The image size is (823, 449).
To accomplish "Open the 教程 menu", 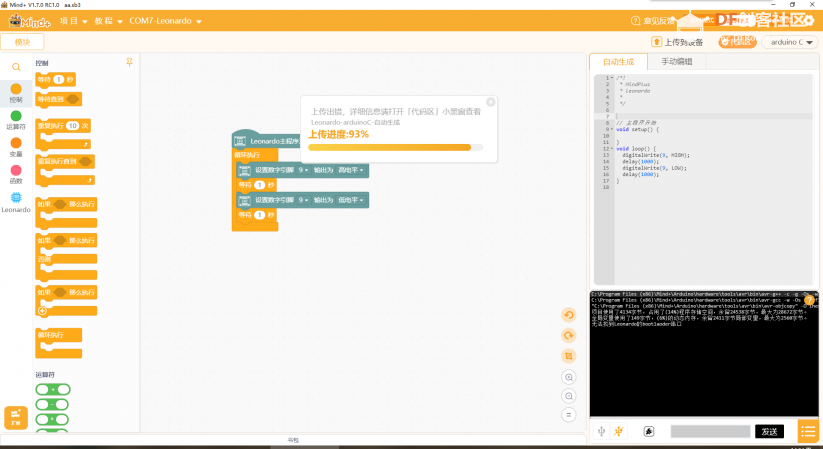I will click(x=108, y=21).
